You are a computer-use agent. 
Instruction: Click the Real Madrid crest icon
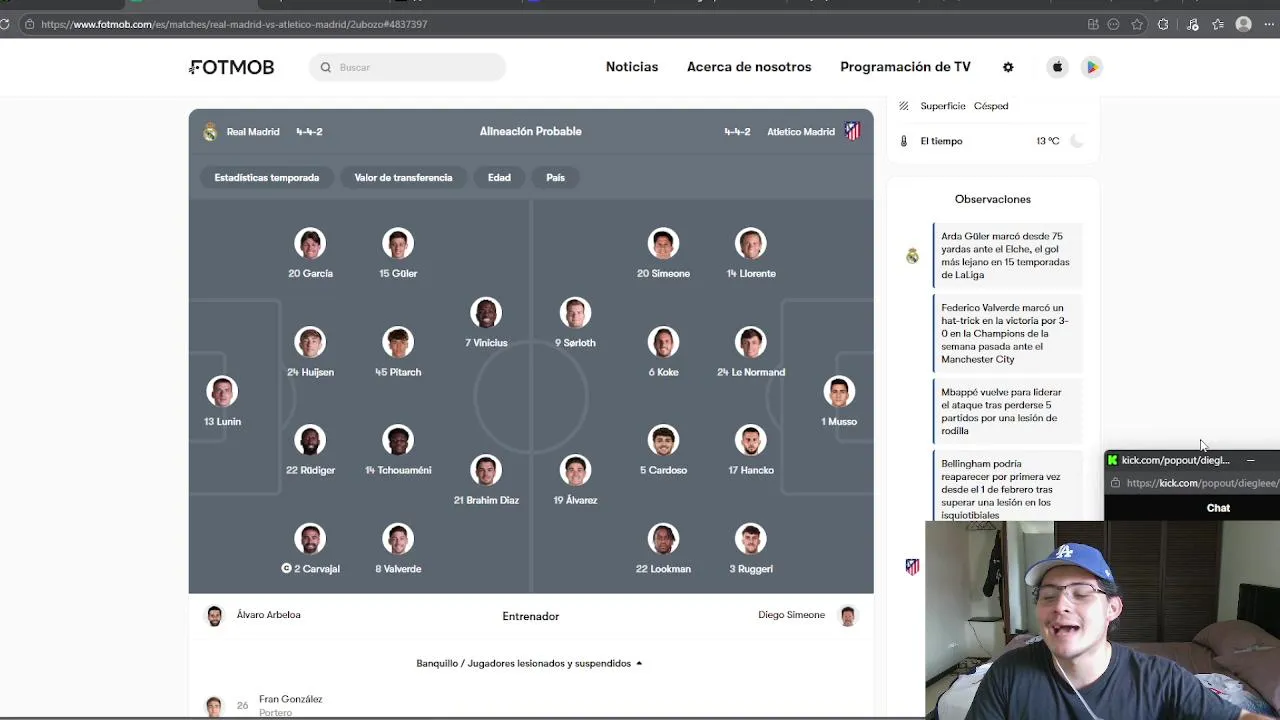210,131
